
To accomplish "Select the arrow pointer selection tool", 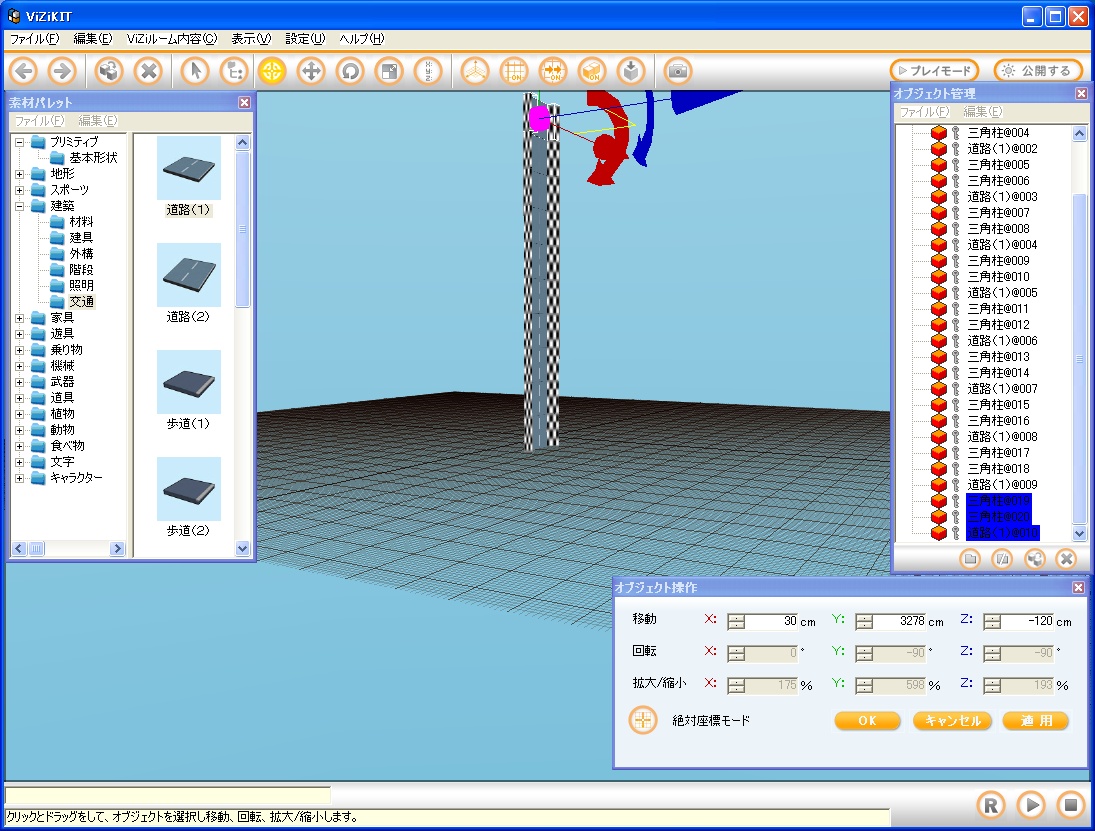I will click(195, 71).
